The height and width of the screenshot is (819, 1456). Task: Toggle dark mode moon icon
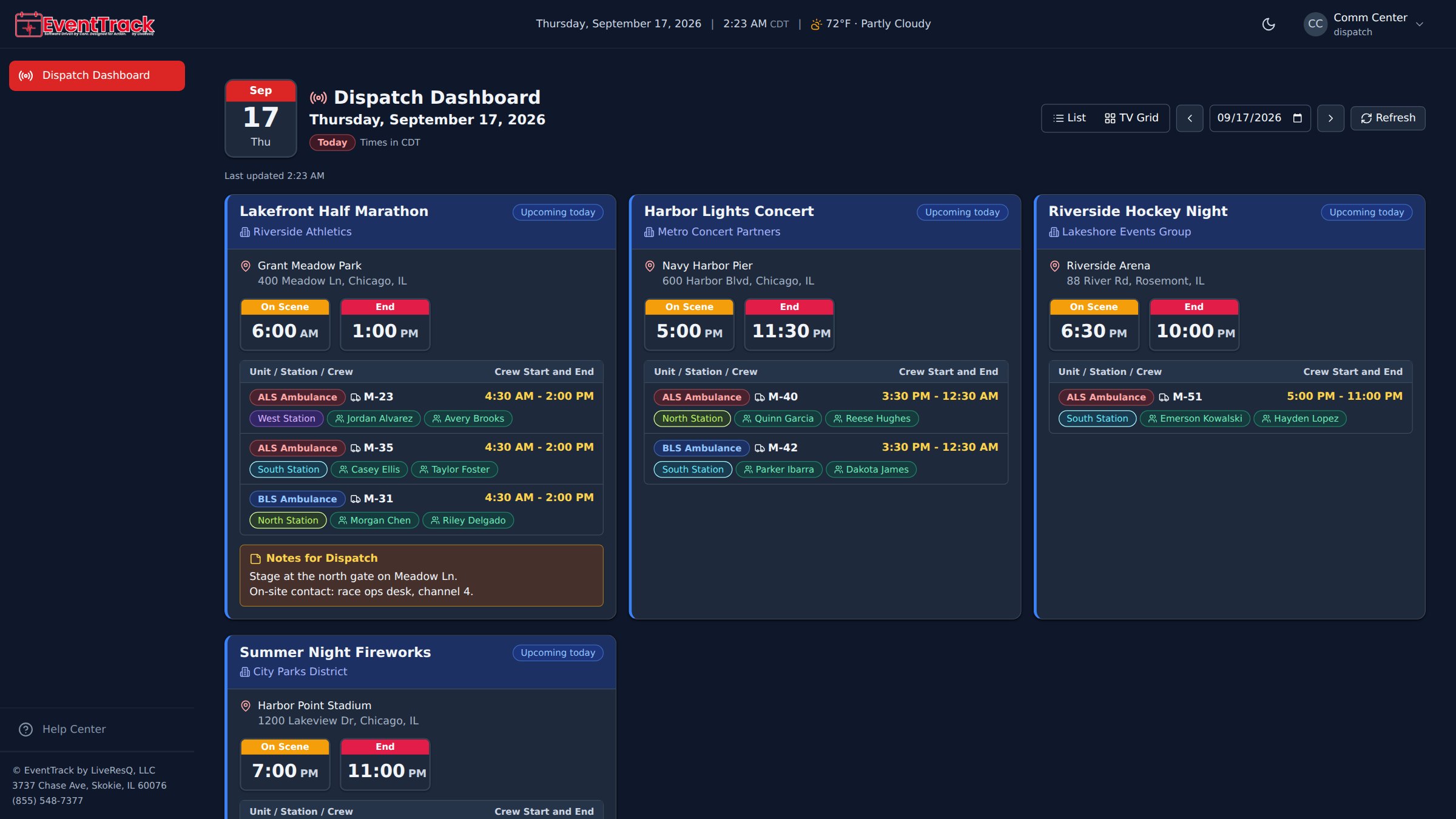coord(1269,24)
